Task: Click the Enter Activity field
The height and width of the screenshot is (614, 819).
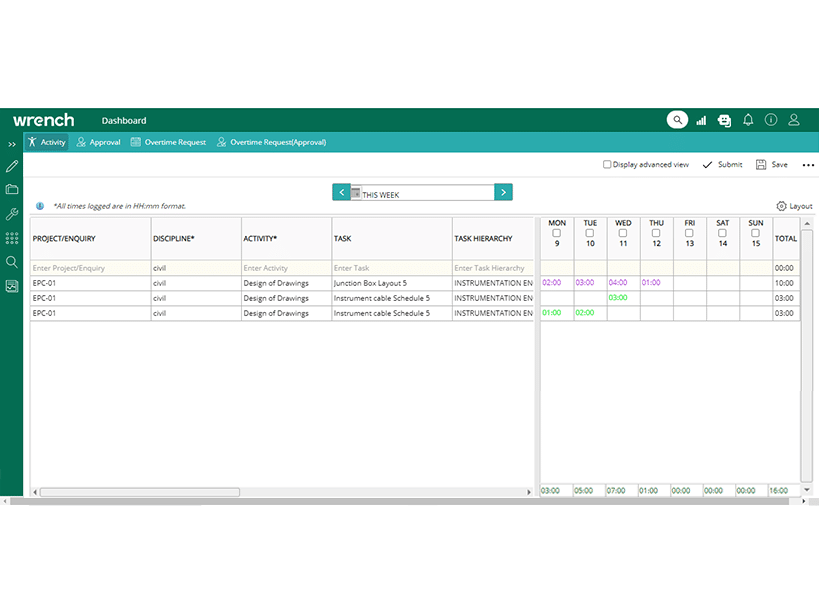Action: (x=286, y=268)
